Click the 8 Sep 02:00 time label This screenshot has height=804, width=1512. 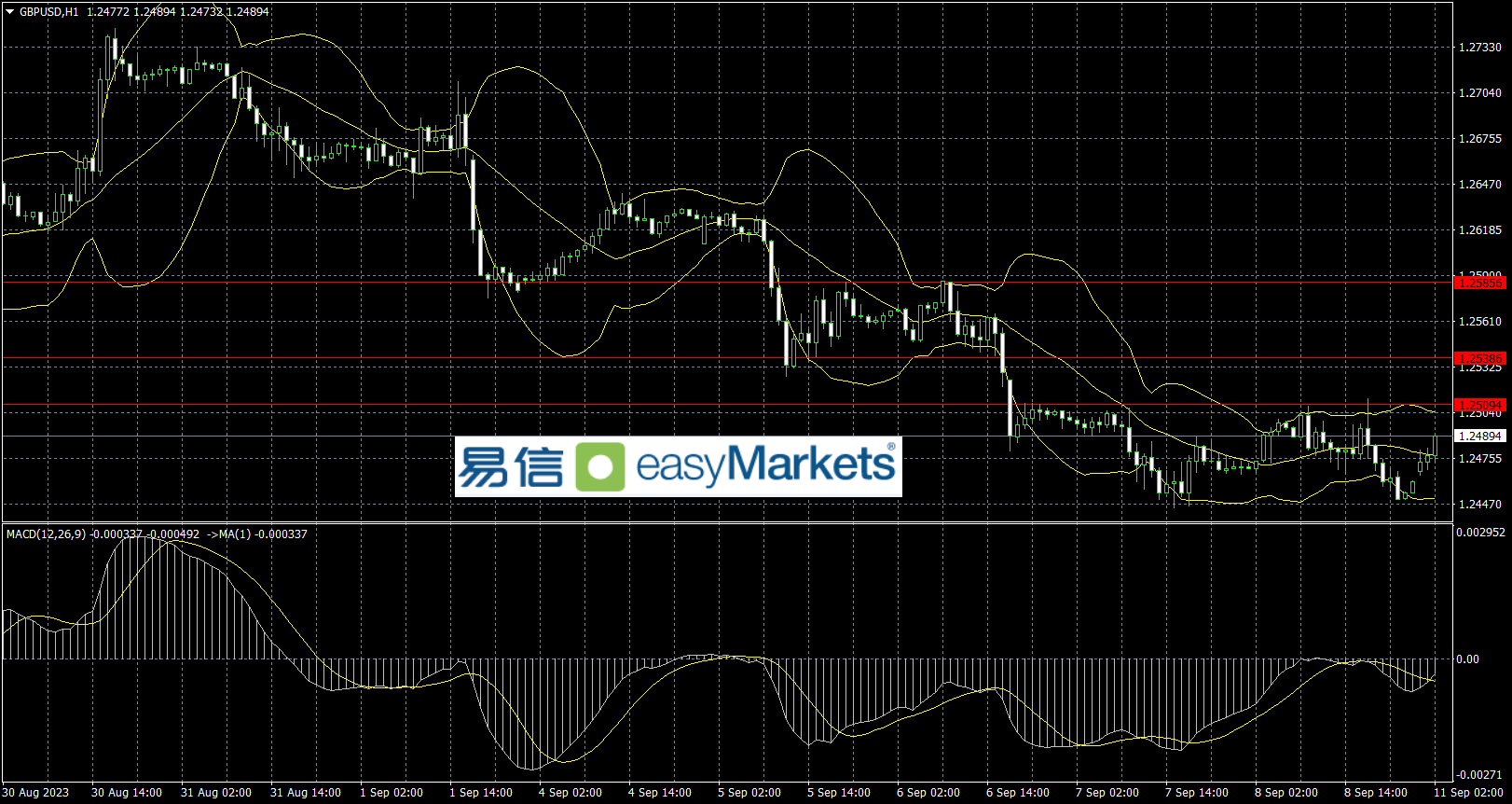(1286, 793)
